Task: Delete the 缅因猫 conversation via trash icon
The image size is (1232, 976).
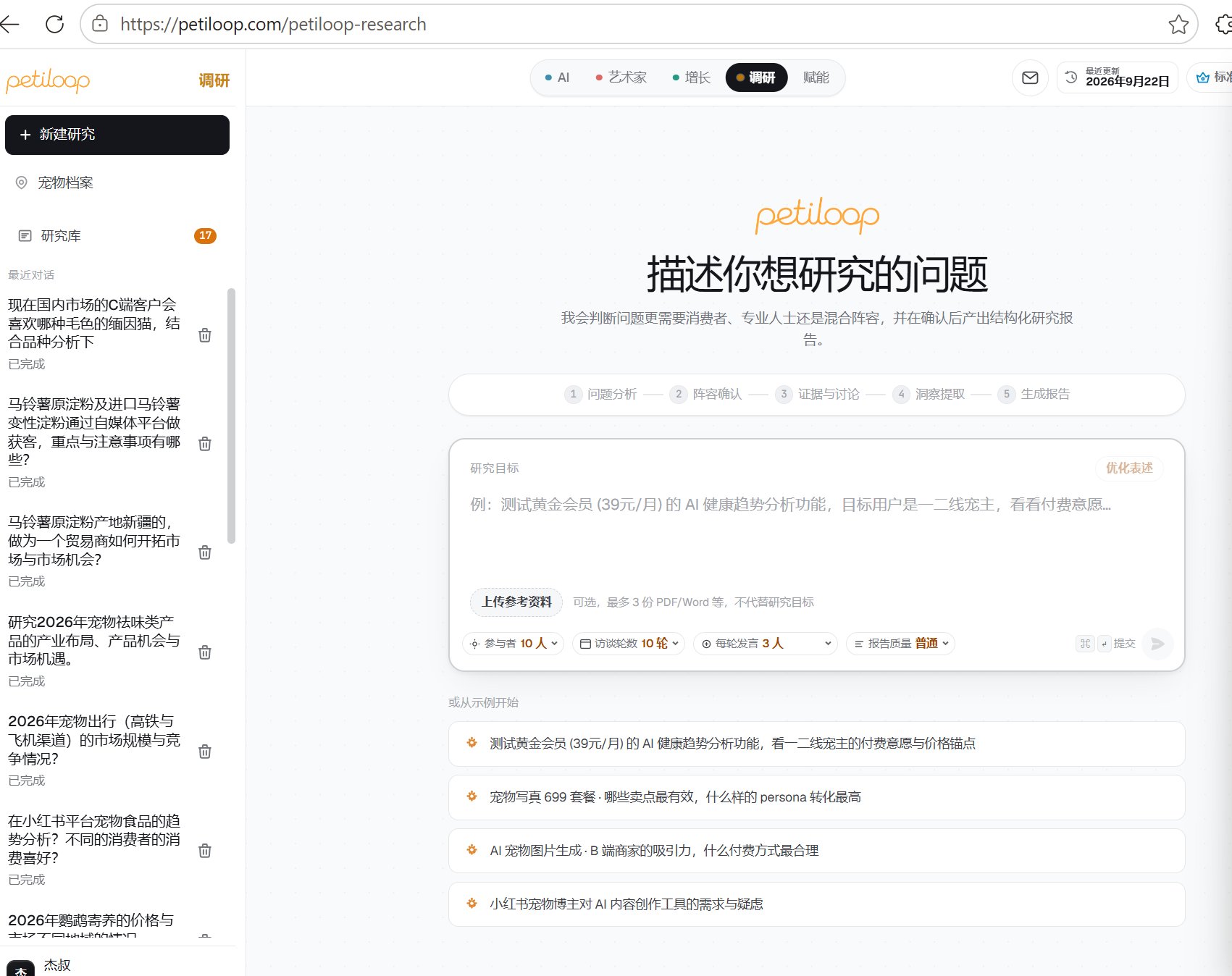Action: (205, 335)
